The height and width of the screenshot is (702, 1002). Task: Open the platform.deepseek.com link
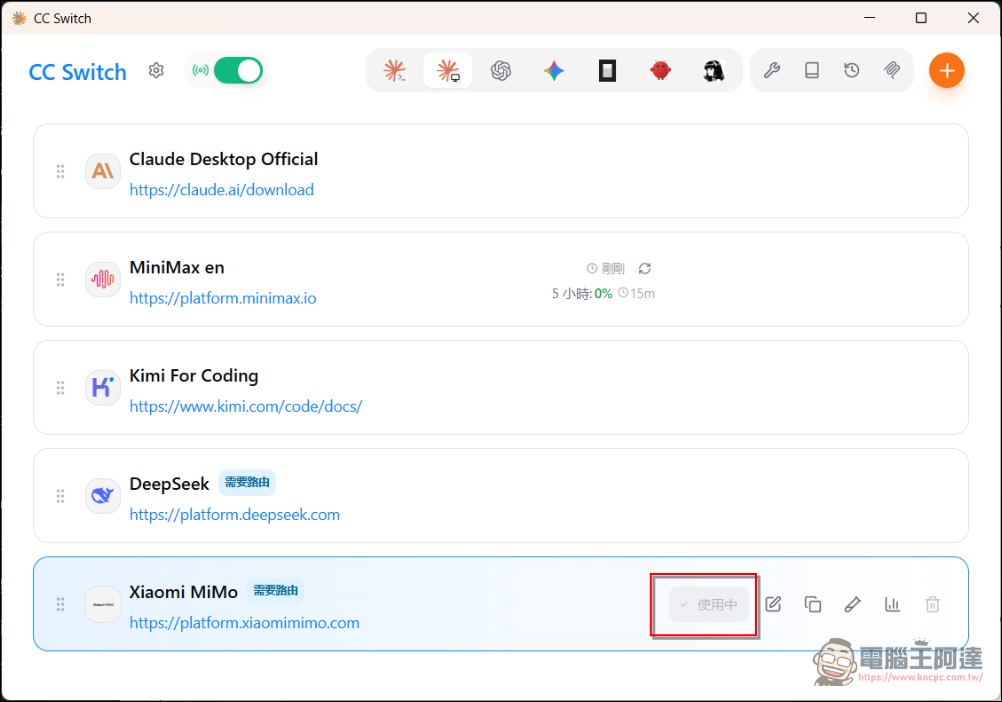tap(235, 515)
